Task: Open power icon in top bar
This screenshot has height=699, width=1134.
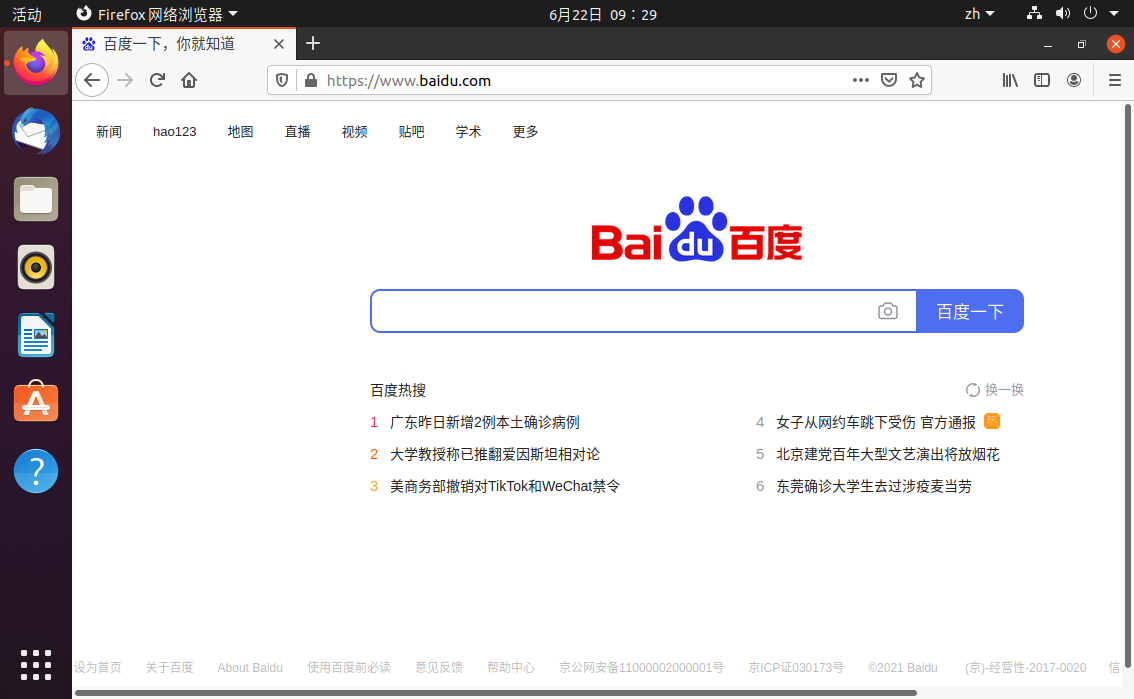Action: coord(1090,14)
